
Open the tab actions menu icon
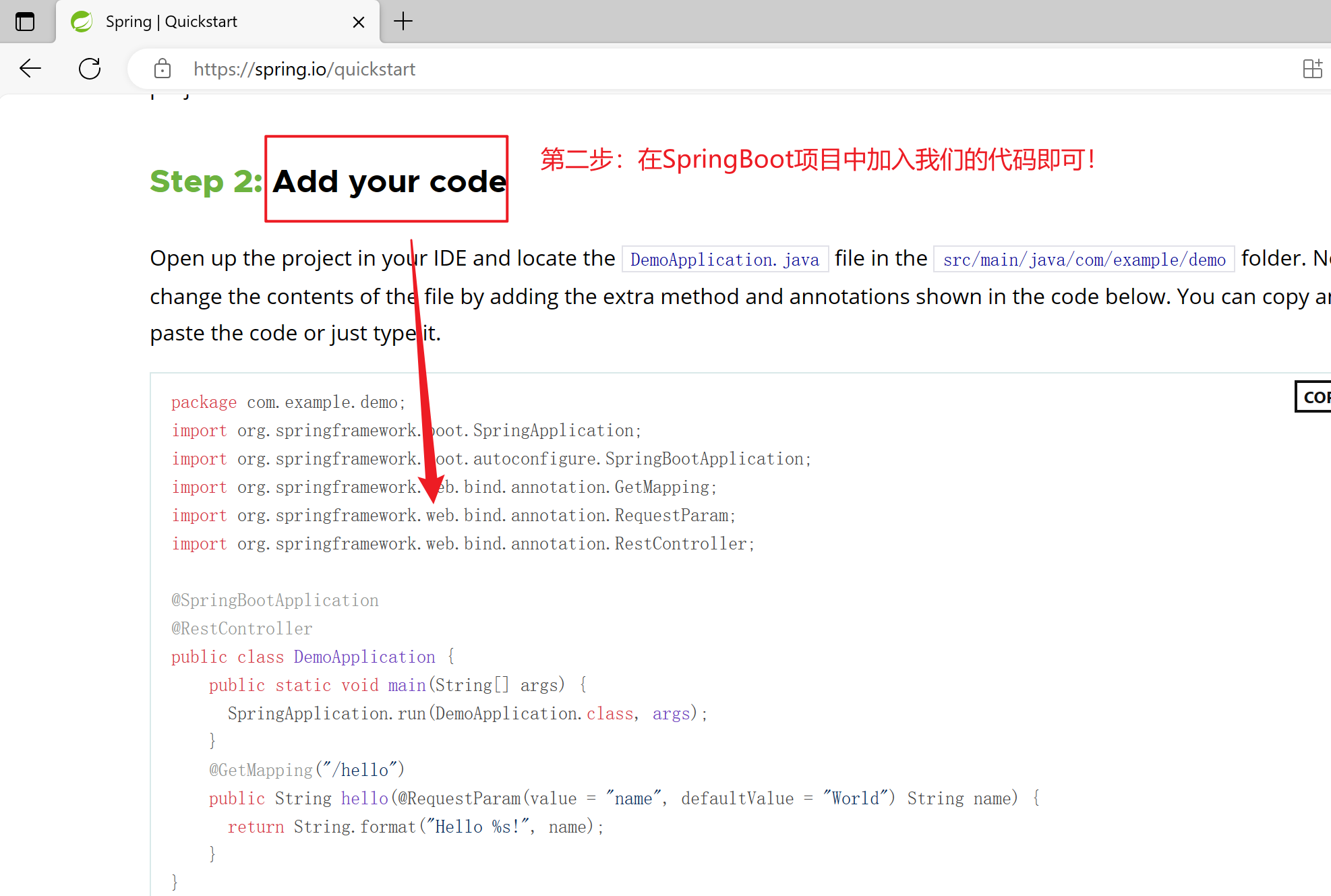coord(25,22)
